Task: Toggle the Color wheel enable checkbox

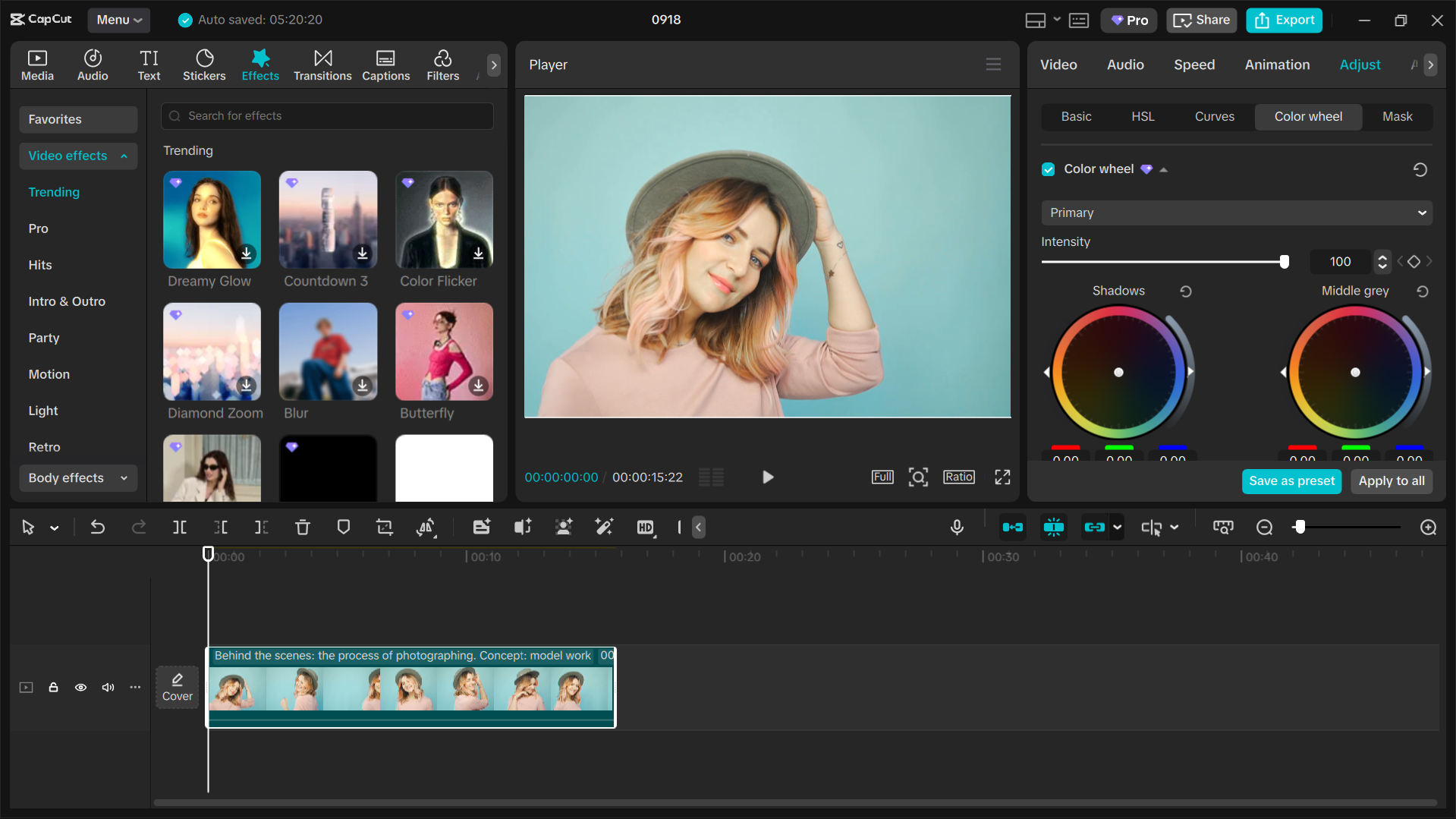Action: click(x=1048, y=169)
